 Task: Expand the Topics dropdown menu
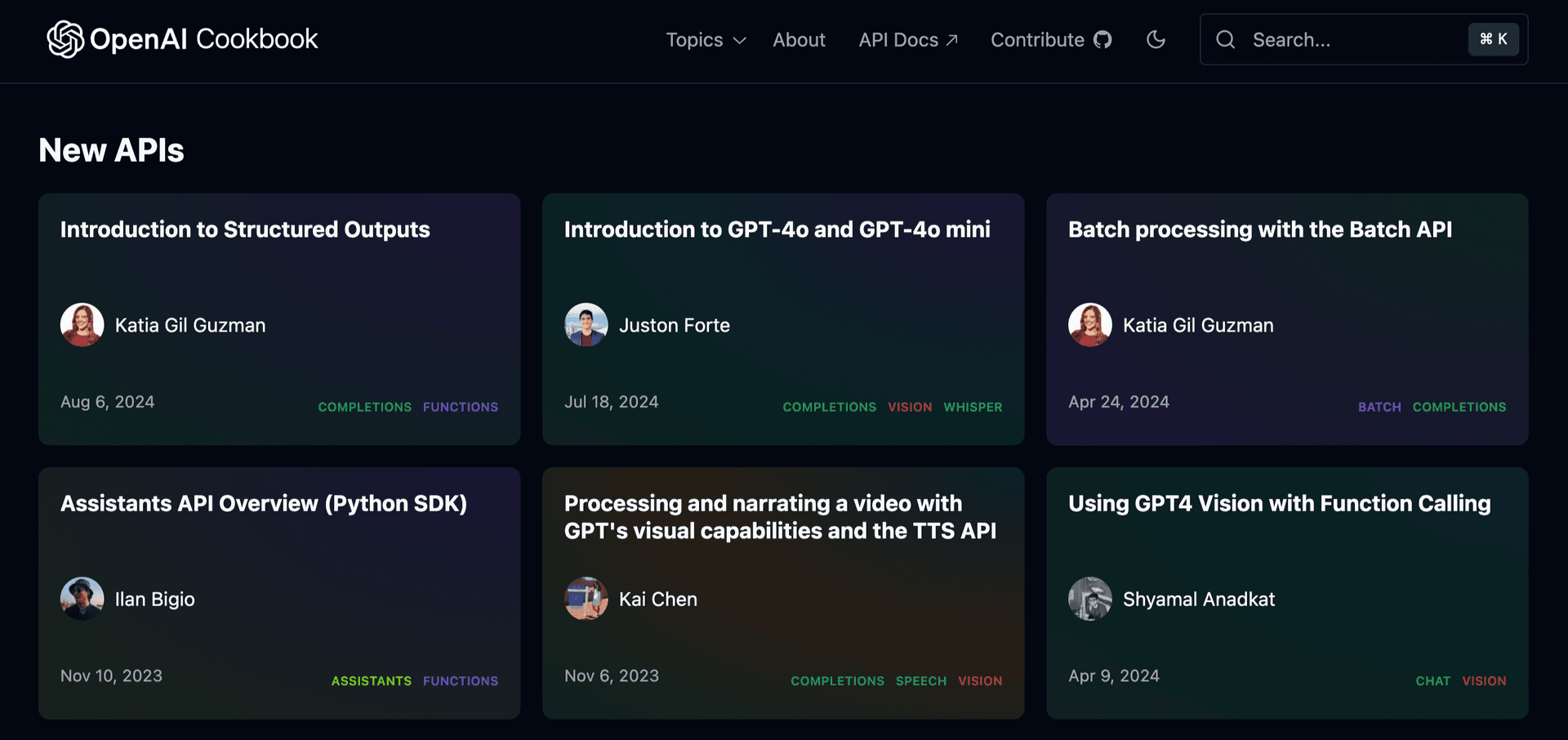pos(706,40)
